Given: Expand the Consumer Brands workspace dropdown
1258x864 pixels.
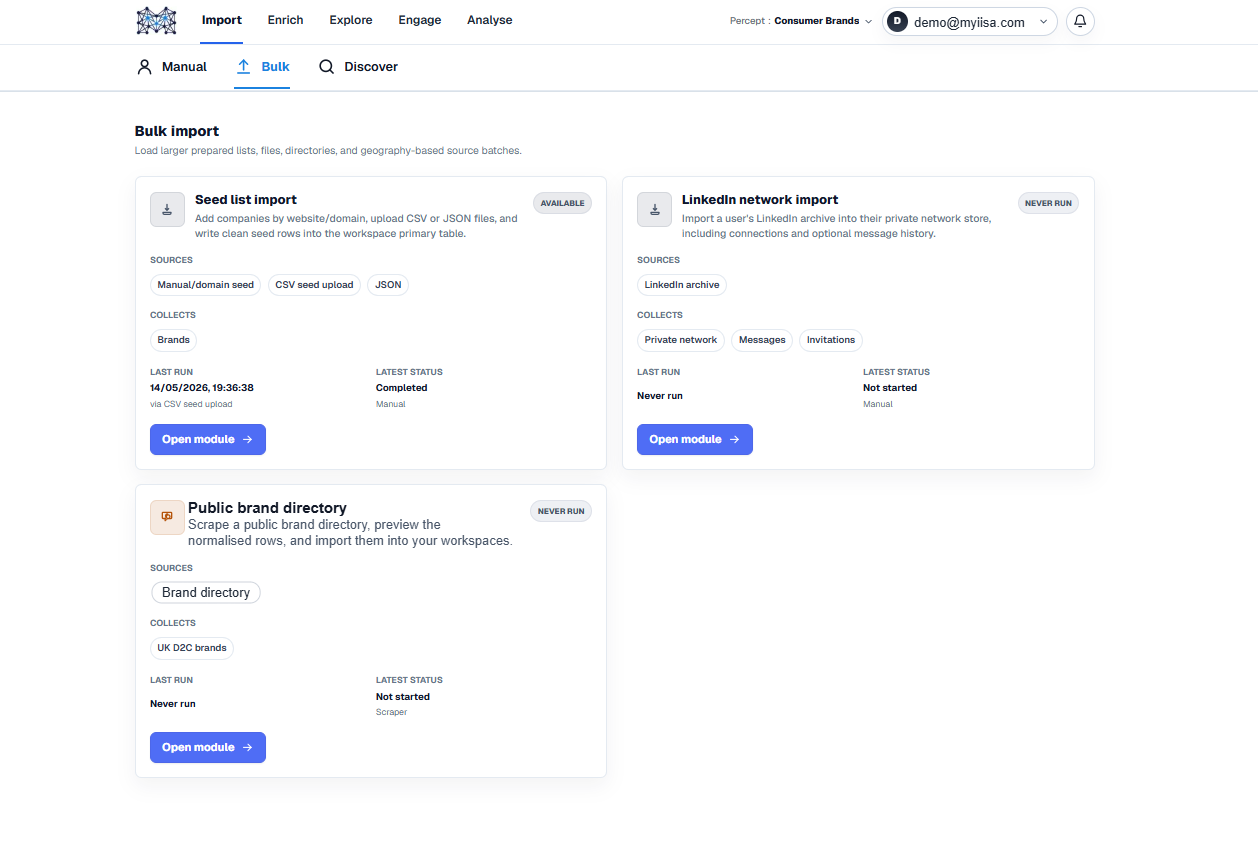Looking at the screenshot, I should click(801, 21).
